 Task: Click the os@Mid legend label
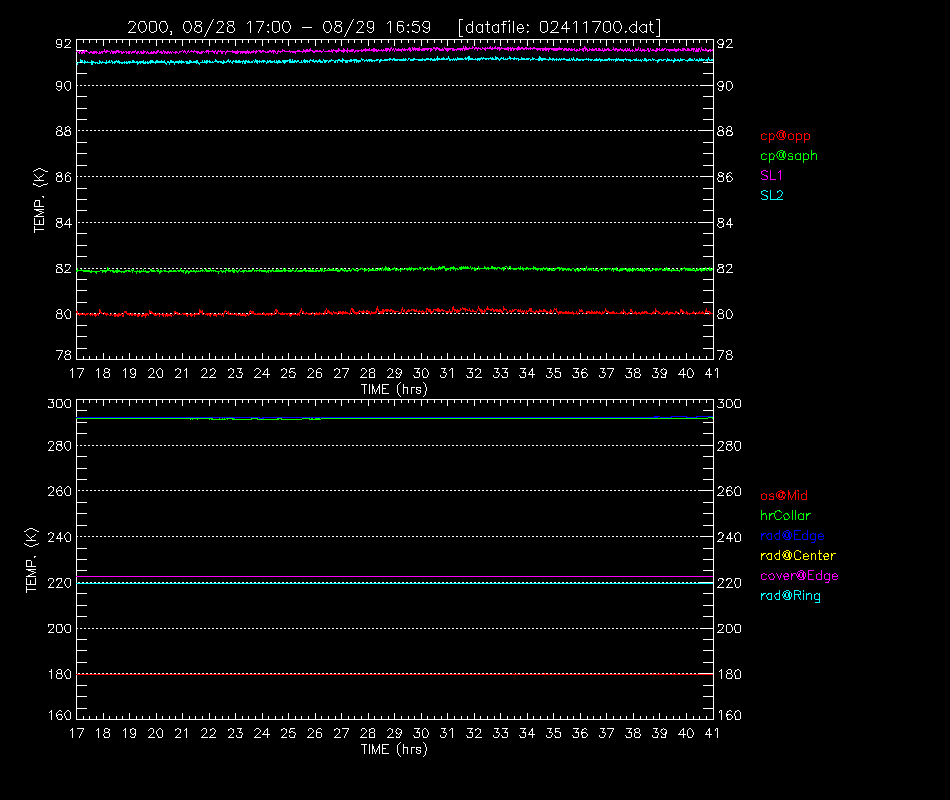pyautogui.click(x=784, y=496)
